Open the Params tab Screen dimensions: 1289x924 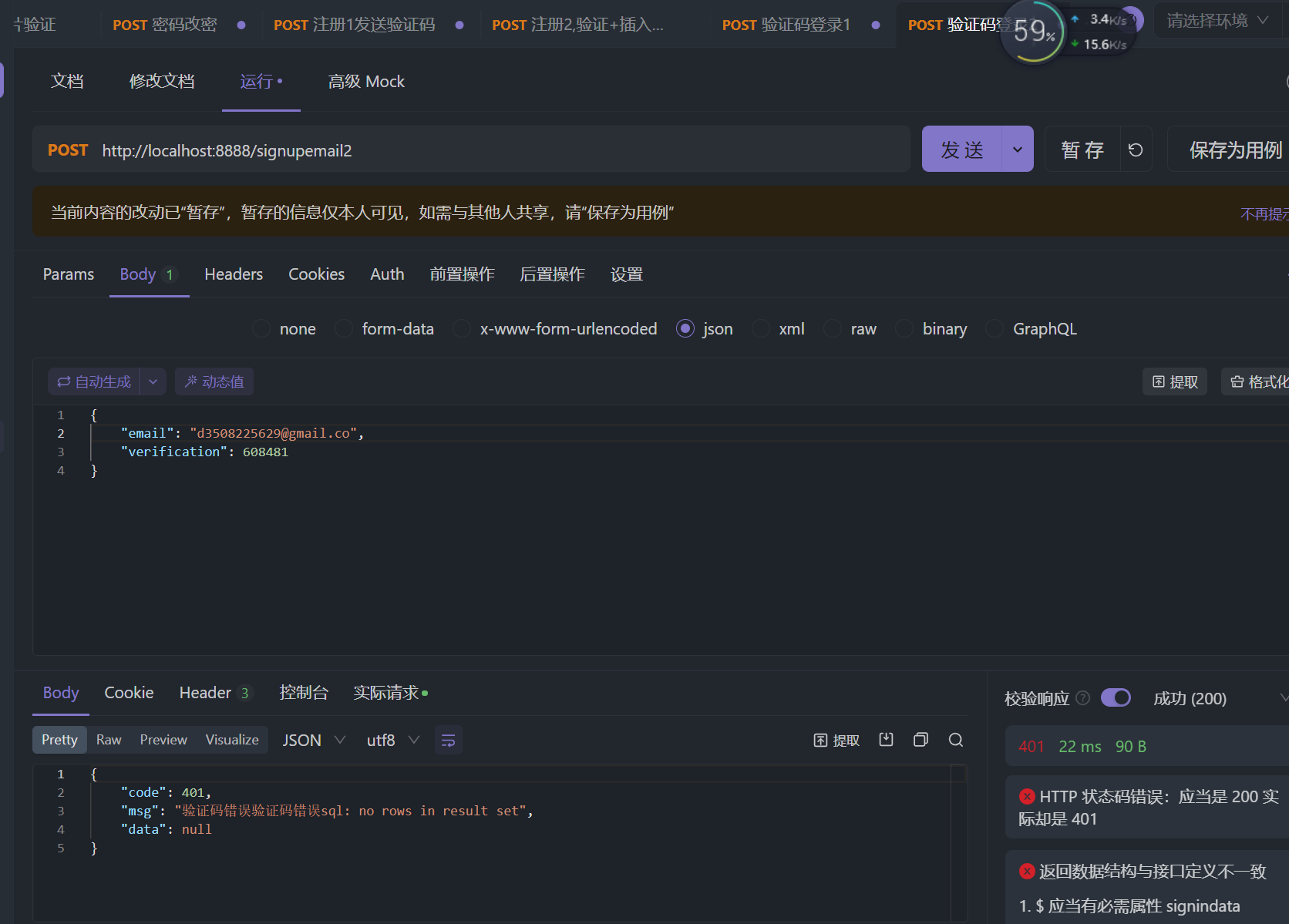click(x=69, y=274)
